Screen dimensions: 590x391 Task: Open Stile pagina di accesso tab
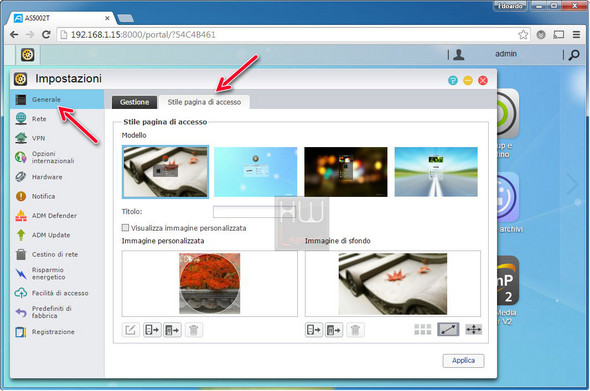pos(204,102)
